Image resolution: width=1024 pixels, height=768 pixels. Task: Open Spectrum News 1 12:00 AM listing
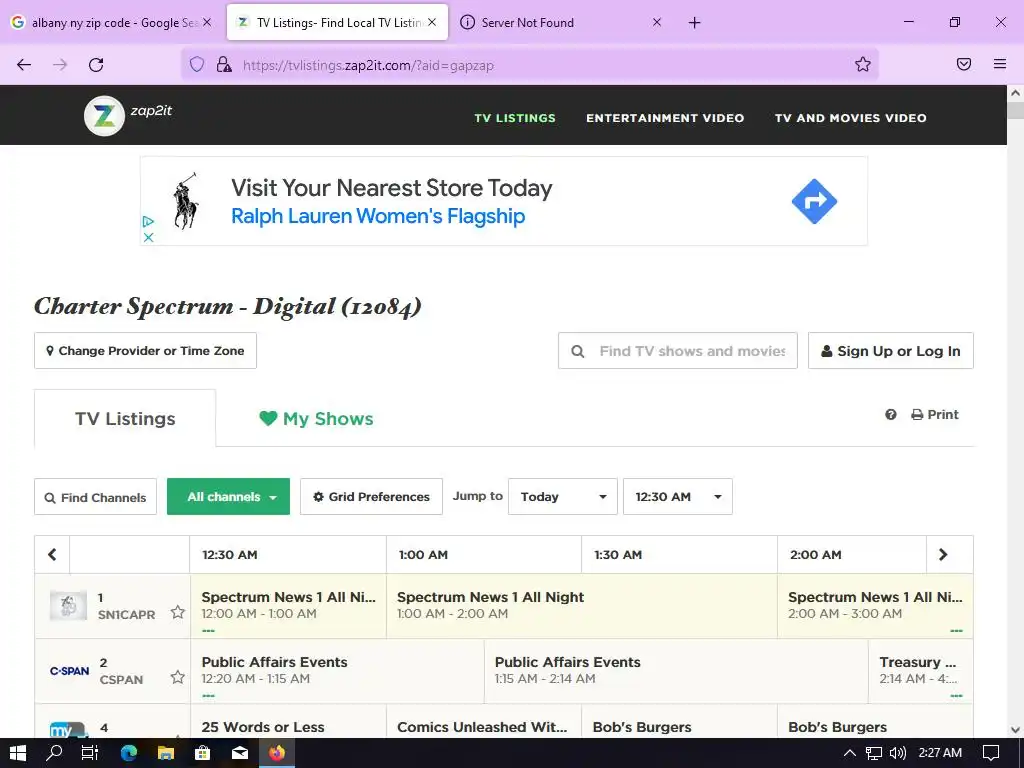289,605
